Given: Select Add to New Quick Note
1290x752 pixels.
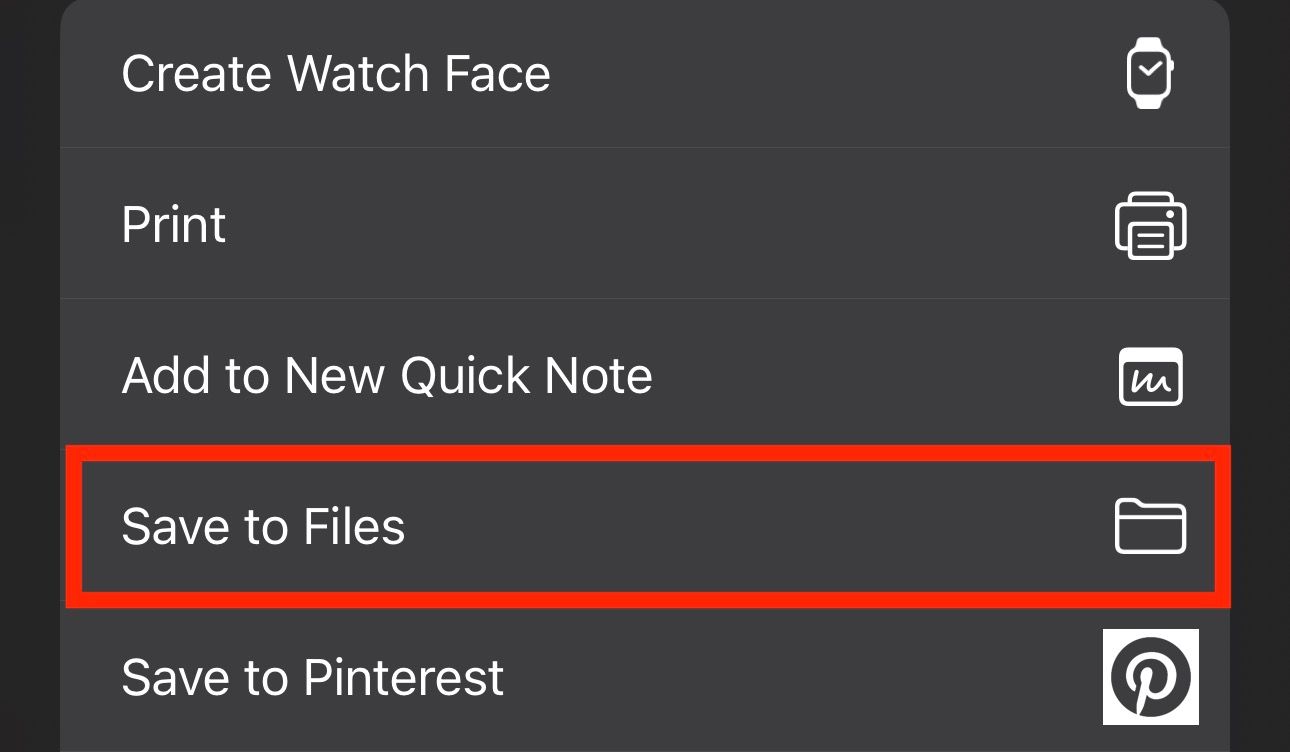Looking at the screenshot, I should pyautogui.click(x=640, y=376).
